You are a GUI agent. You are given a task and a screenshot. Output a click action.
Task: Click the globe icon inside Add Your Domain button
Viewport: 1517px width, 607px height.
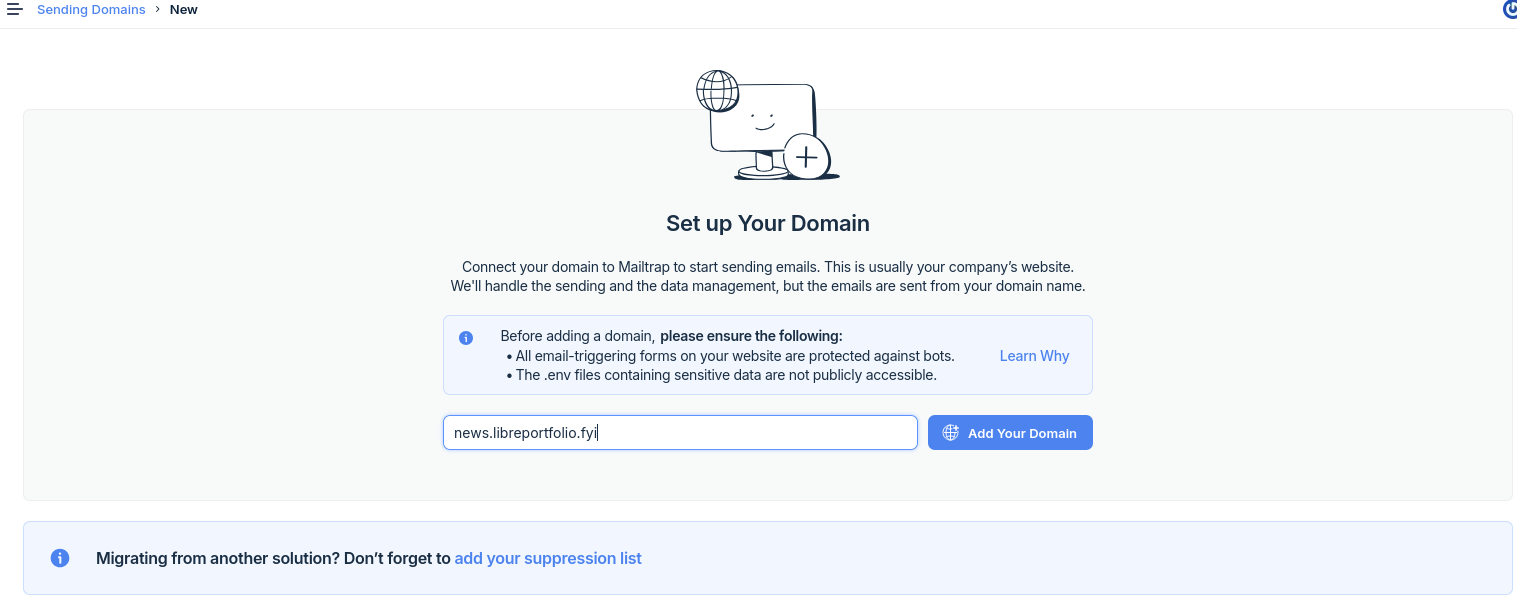click(949, 432)
